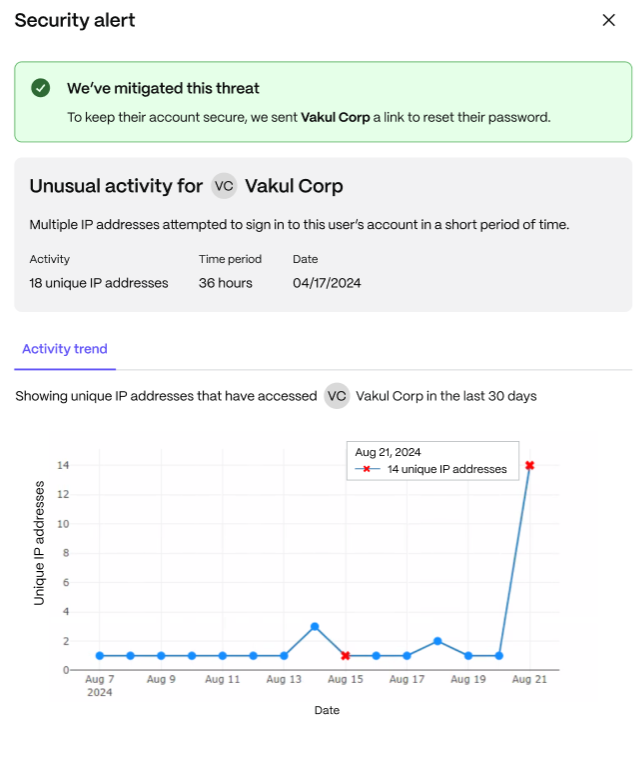This screenshot has width=641, height=773.
Task: Click the red X marker at Aug 21
Action: pos(530,465)
